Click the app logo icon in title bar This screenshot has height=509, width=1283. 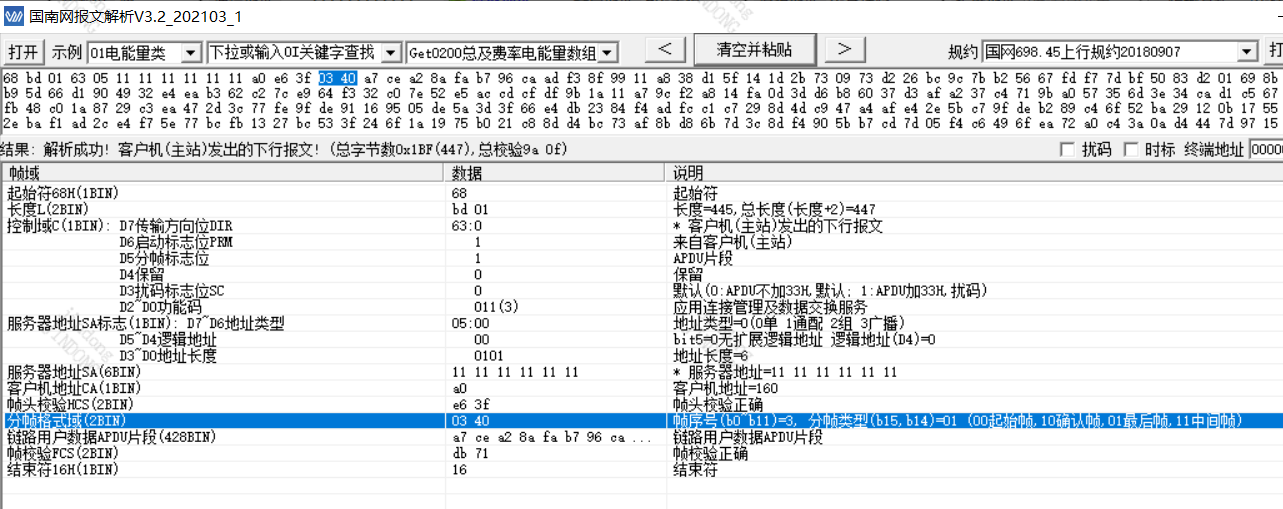[x=14, y=17]
